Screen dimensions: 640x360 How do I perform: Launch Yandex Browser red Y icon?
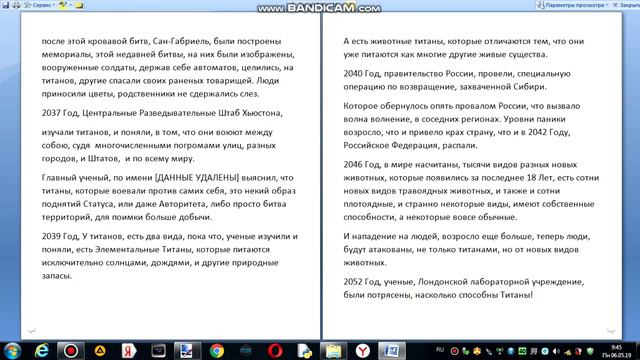point(362,351)
